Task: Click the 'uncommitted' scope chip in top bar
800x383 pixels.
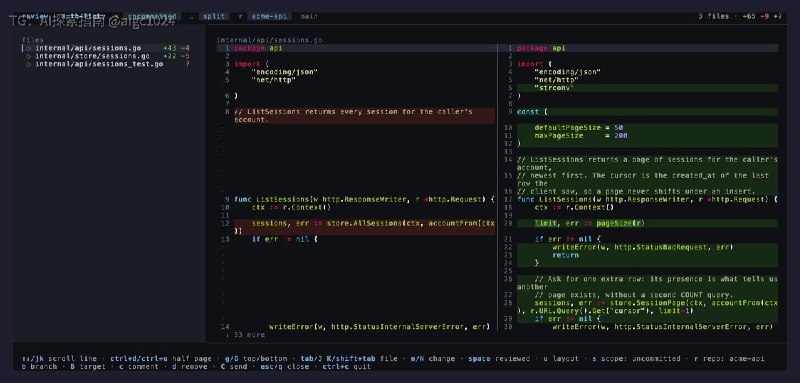Action: (x=153, y=16)
